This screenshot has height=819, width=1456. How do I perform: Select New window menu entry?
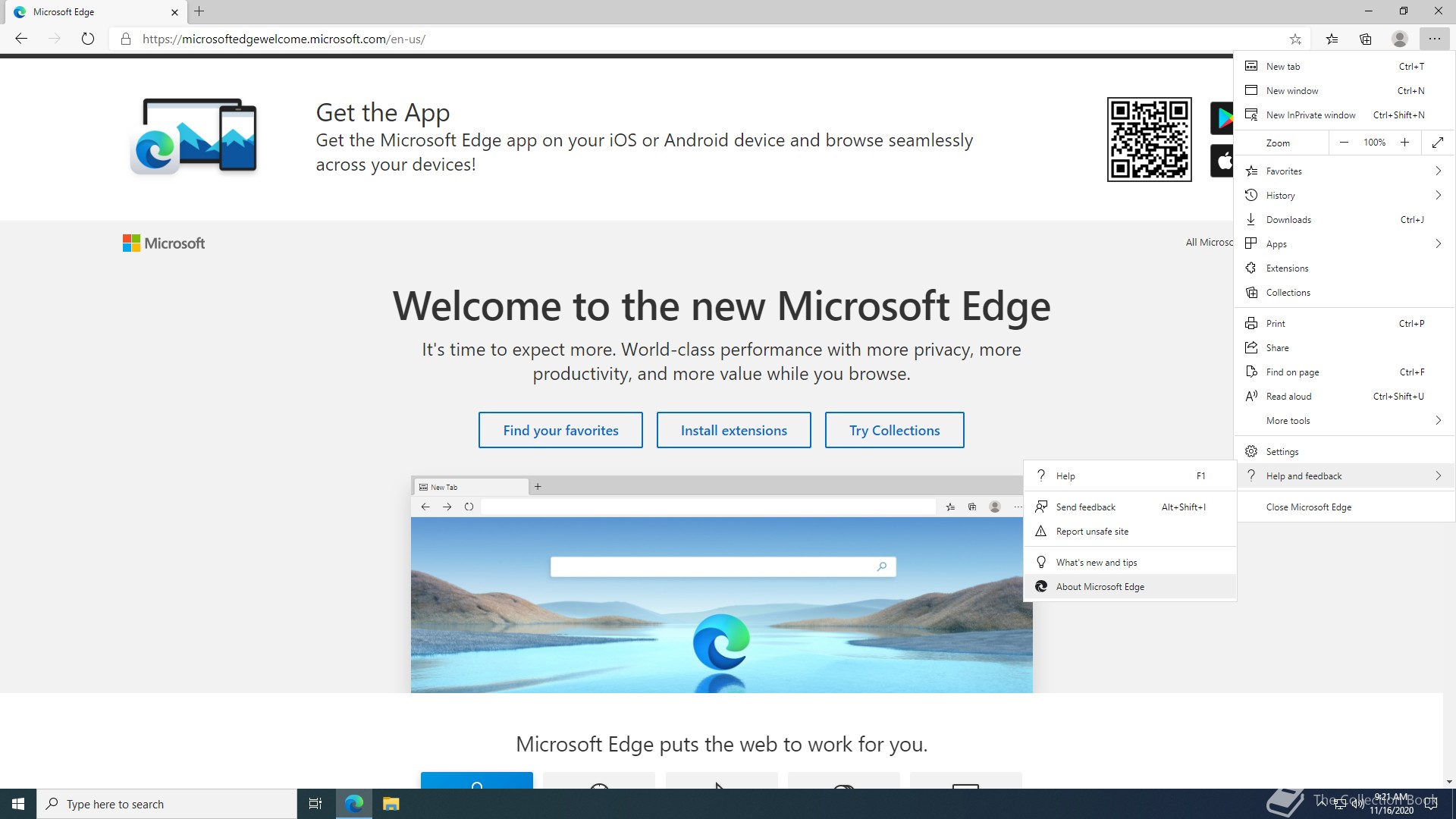click(x=1345, y=90)
